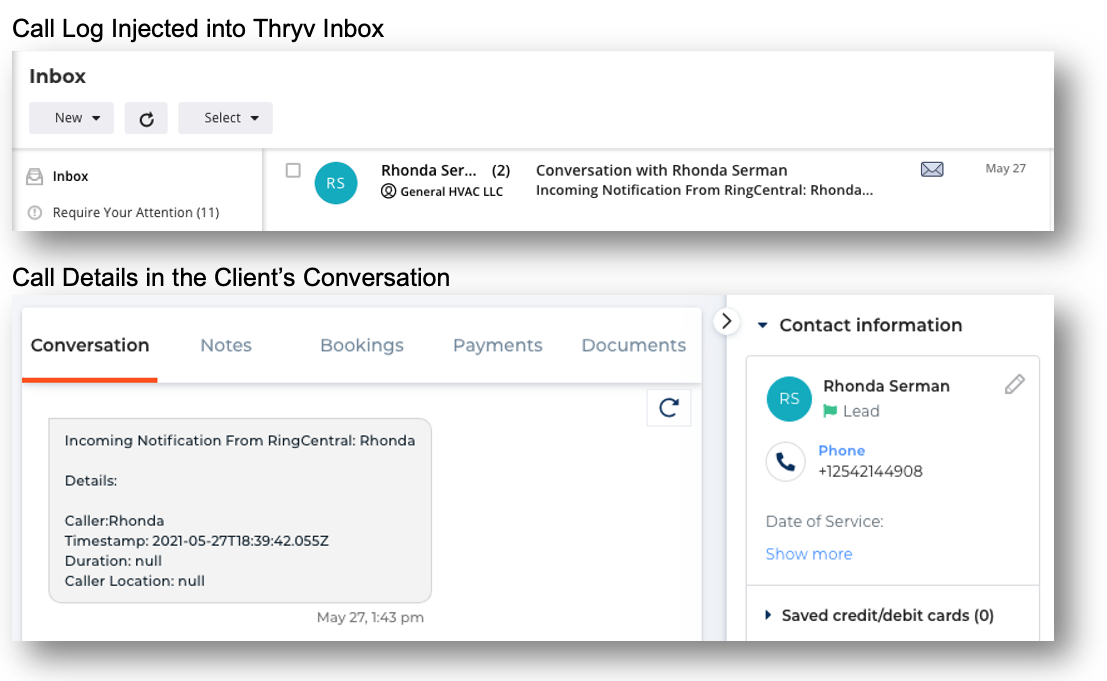Edit contact details using the pencil icon

coord(1015,384)
